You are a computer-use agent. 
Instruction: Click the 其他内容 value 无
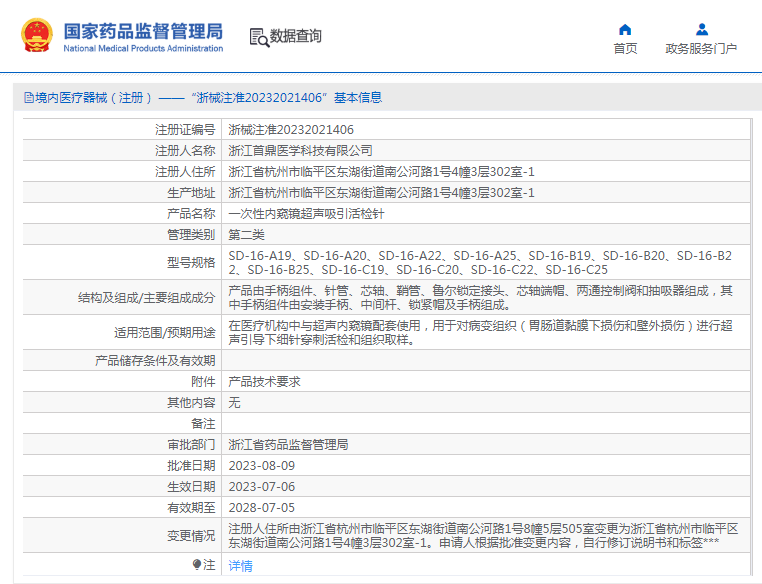pos(234,402)
